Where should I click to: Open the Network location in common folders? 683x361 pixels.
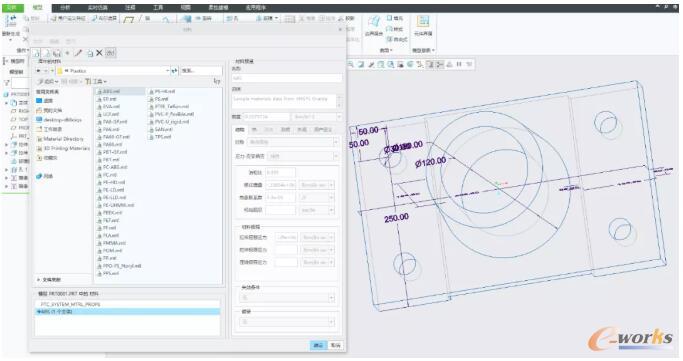pos(44,176)
